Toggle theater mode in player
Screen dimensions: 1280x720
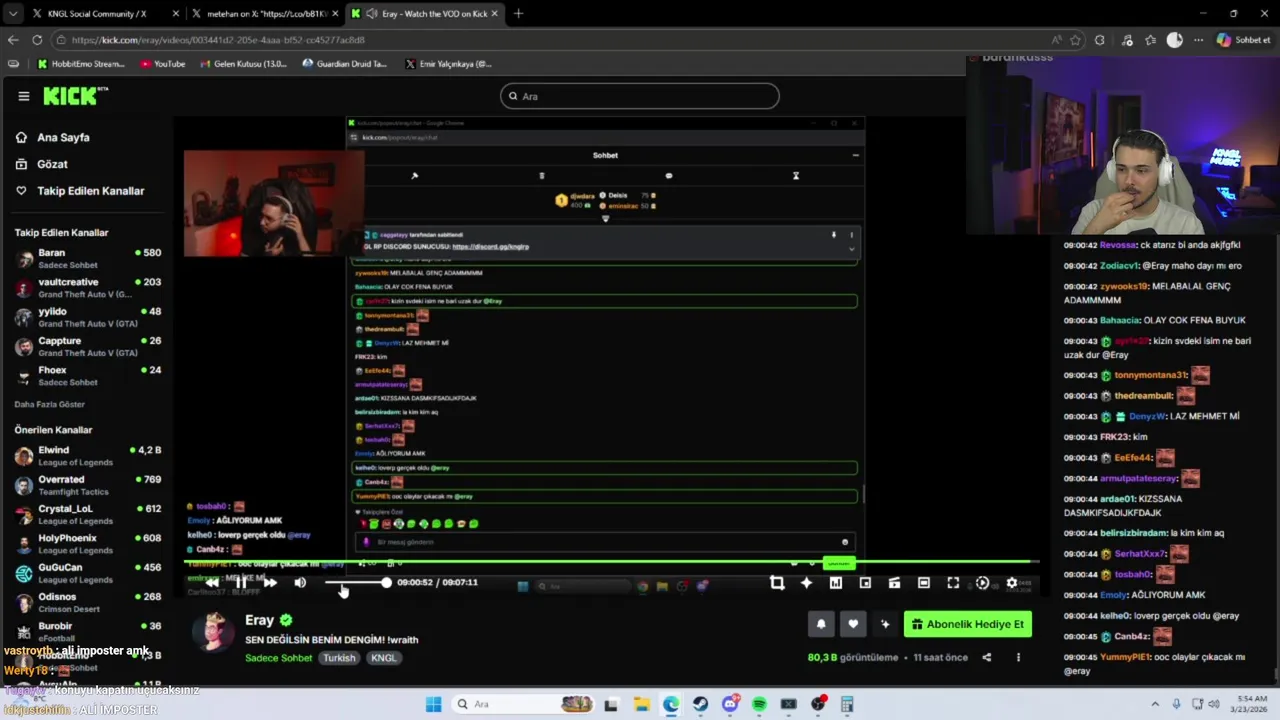[x=924, y=583]
